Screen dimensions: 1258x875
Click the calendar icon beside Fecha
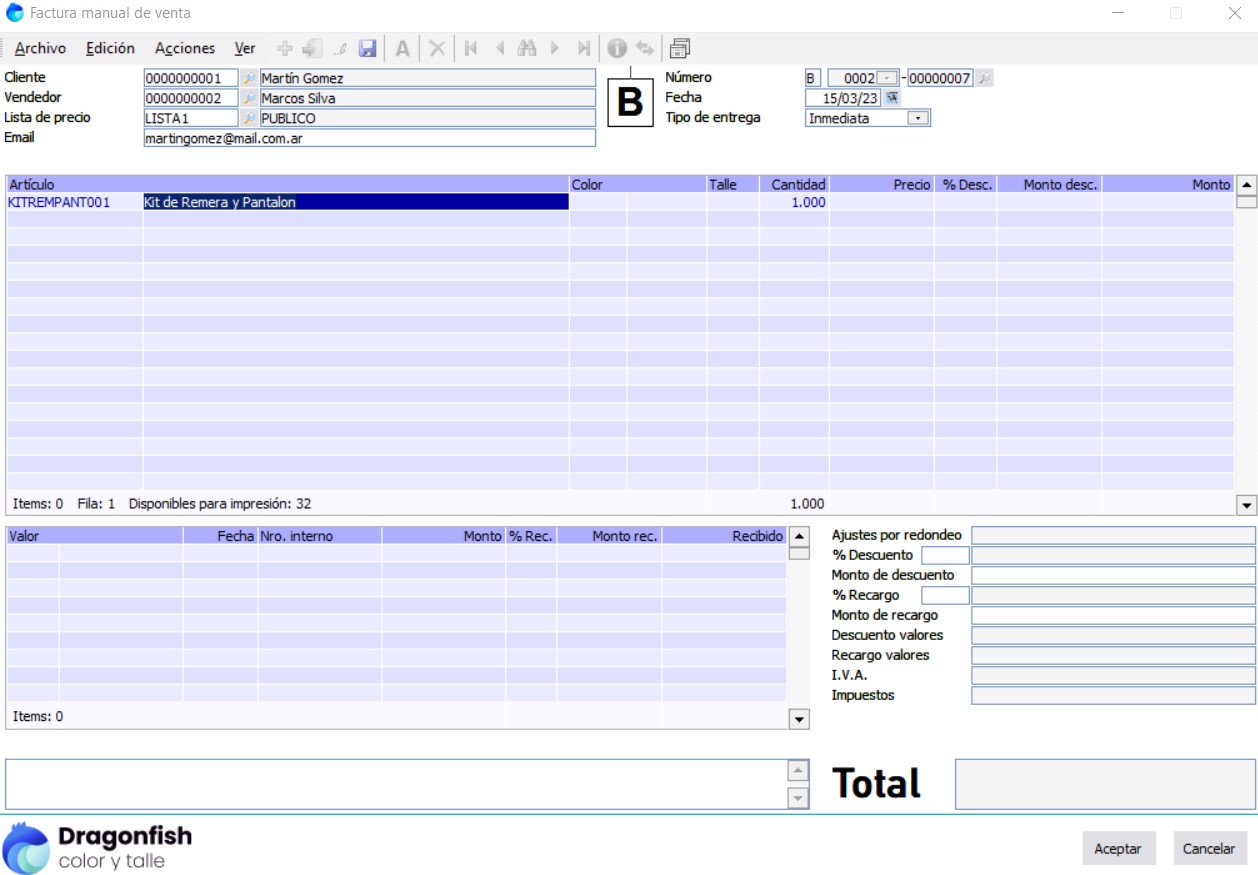tap(892, 98)
